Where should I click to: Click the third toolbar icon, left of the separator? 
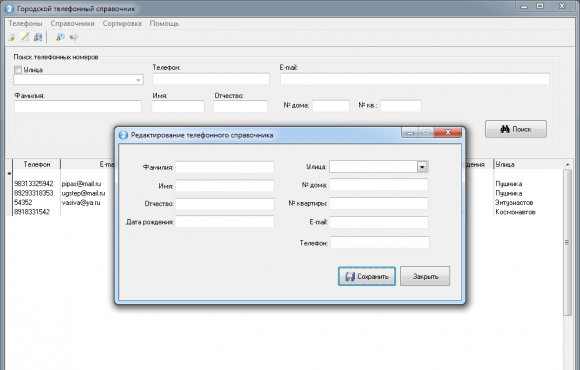coord(38,37)
